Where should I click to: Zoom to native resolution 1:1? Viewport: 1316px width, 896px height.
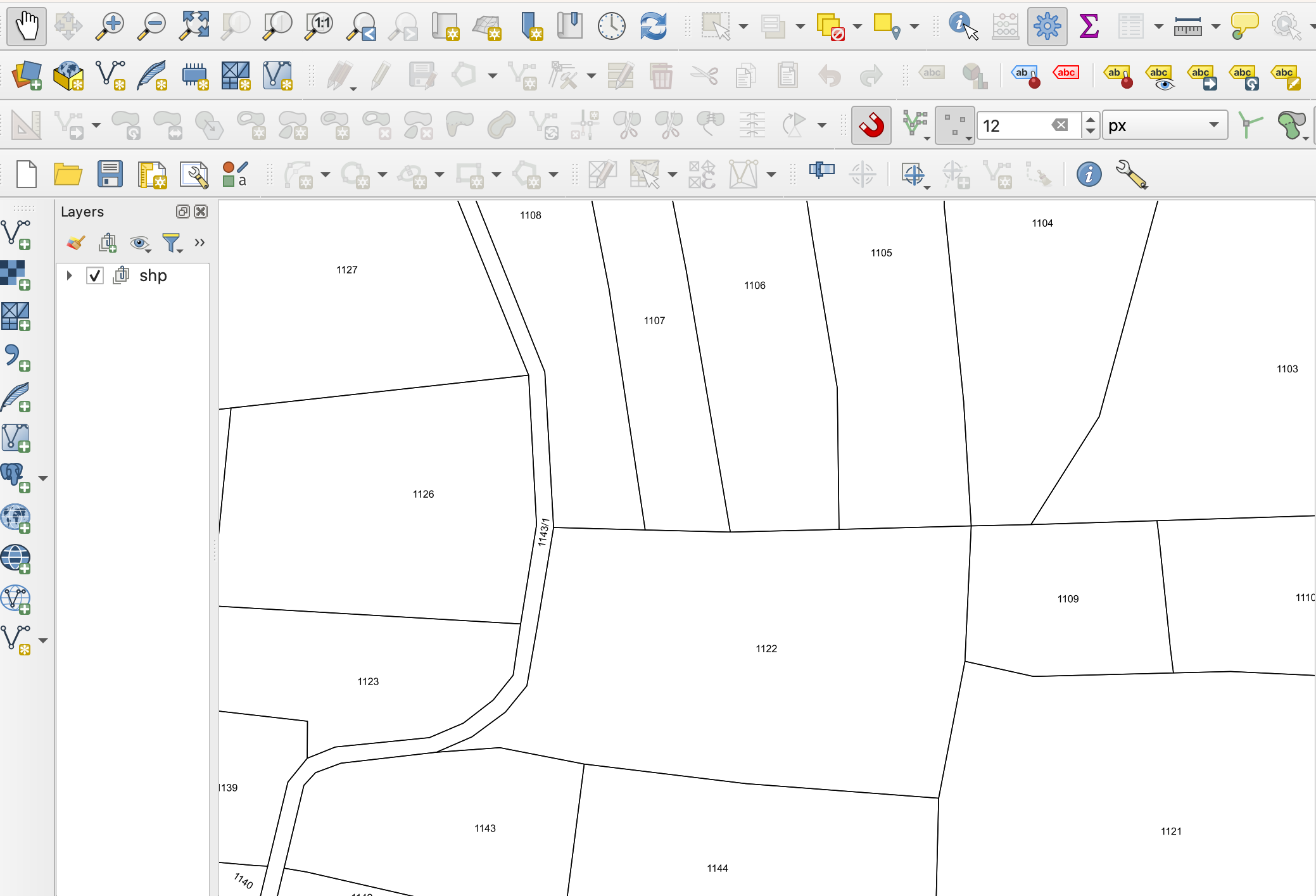coord(319,26)
